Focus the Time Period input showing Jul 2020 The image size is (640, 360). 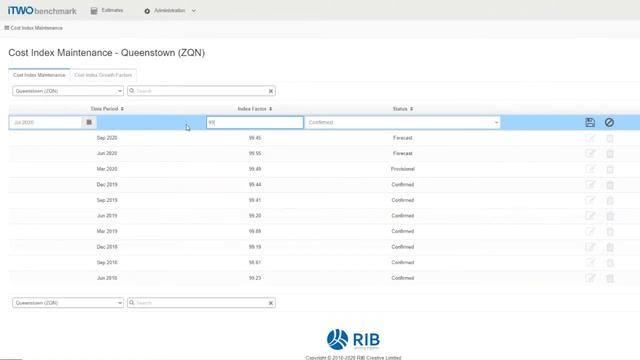coord(46,122)
